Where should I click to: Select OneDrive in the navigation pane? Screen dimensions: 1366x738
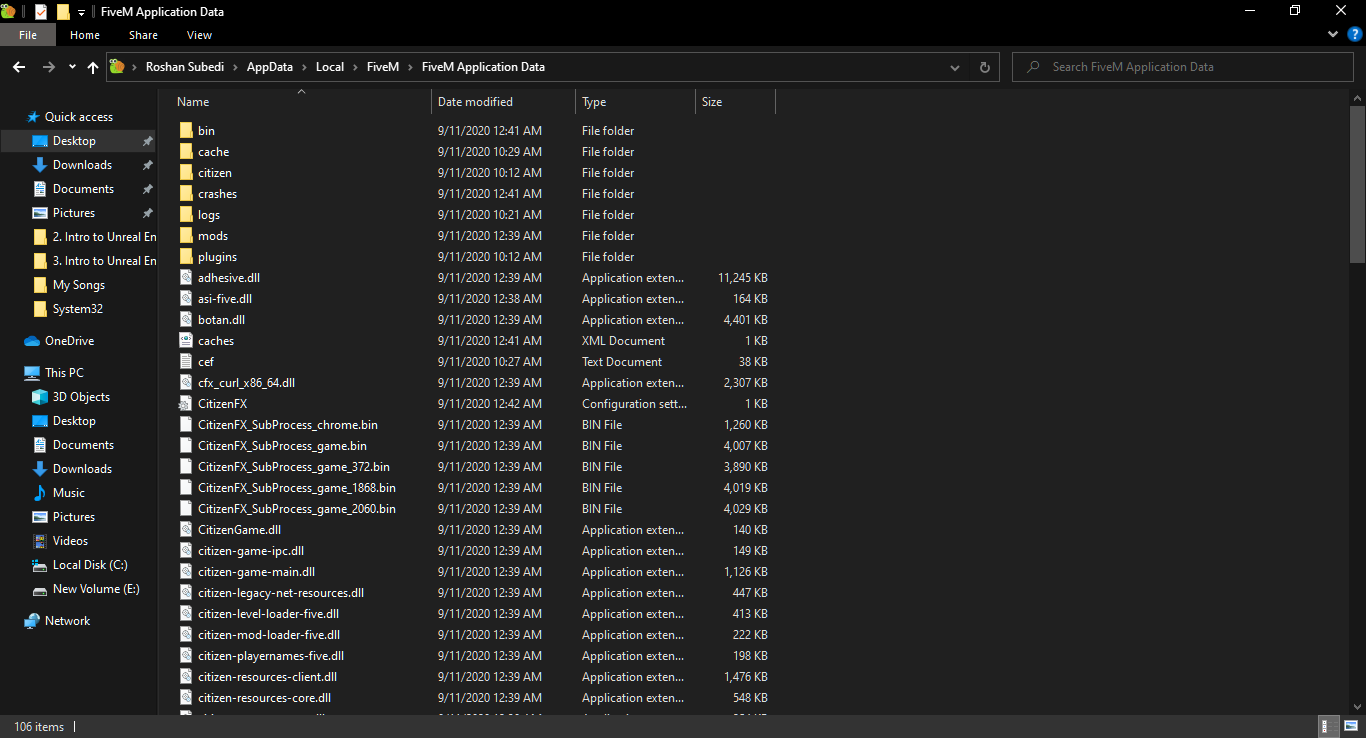(x=69, y=341)
